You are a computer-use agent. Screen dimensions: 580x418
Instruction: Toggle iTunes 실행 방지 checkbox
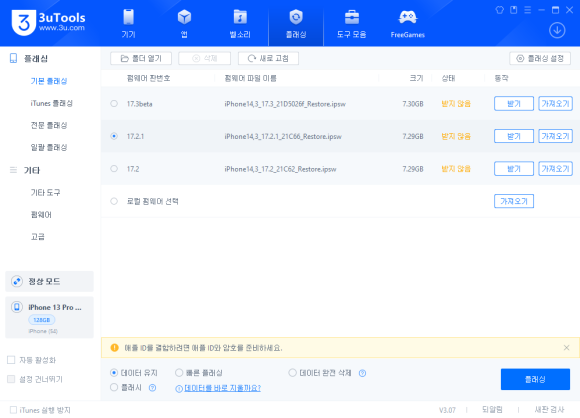click(x=13, y=410)
